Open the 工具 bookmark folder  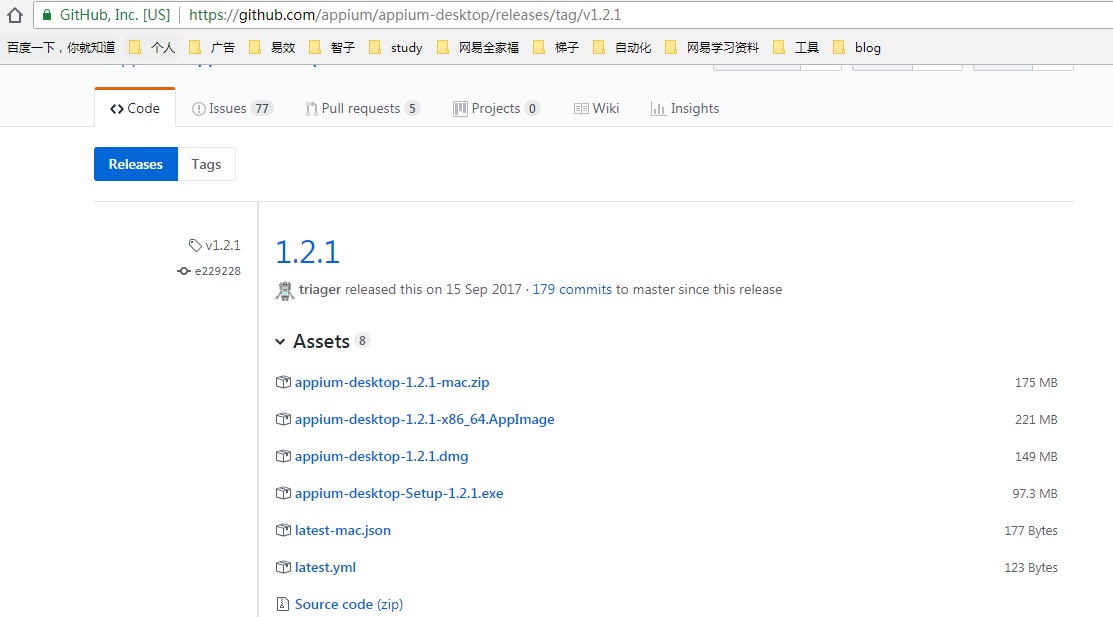click(x=796, y=48)
